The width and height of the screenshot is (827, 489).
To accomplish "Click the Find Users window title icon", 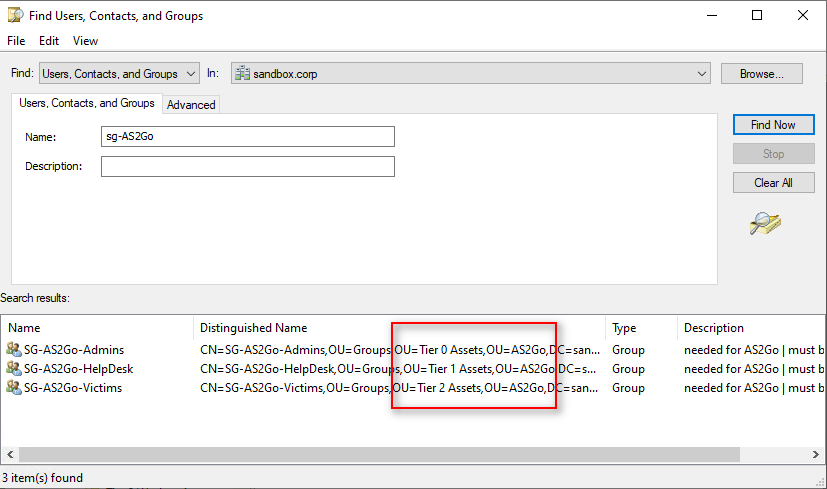I will click(x=15, y=16).
